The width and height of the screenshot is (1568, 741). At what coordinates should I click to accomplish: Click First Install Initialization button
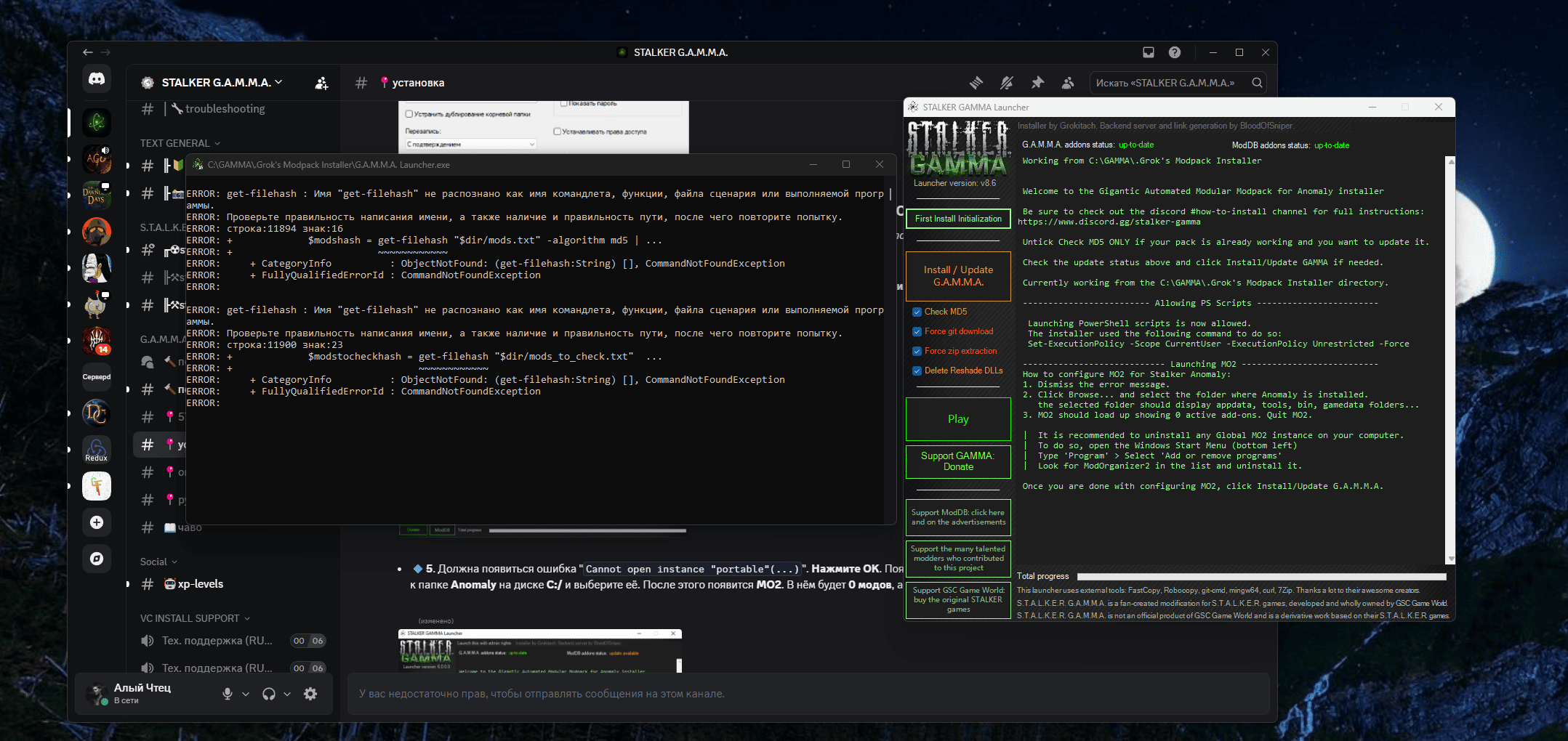958,219
